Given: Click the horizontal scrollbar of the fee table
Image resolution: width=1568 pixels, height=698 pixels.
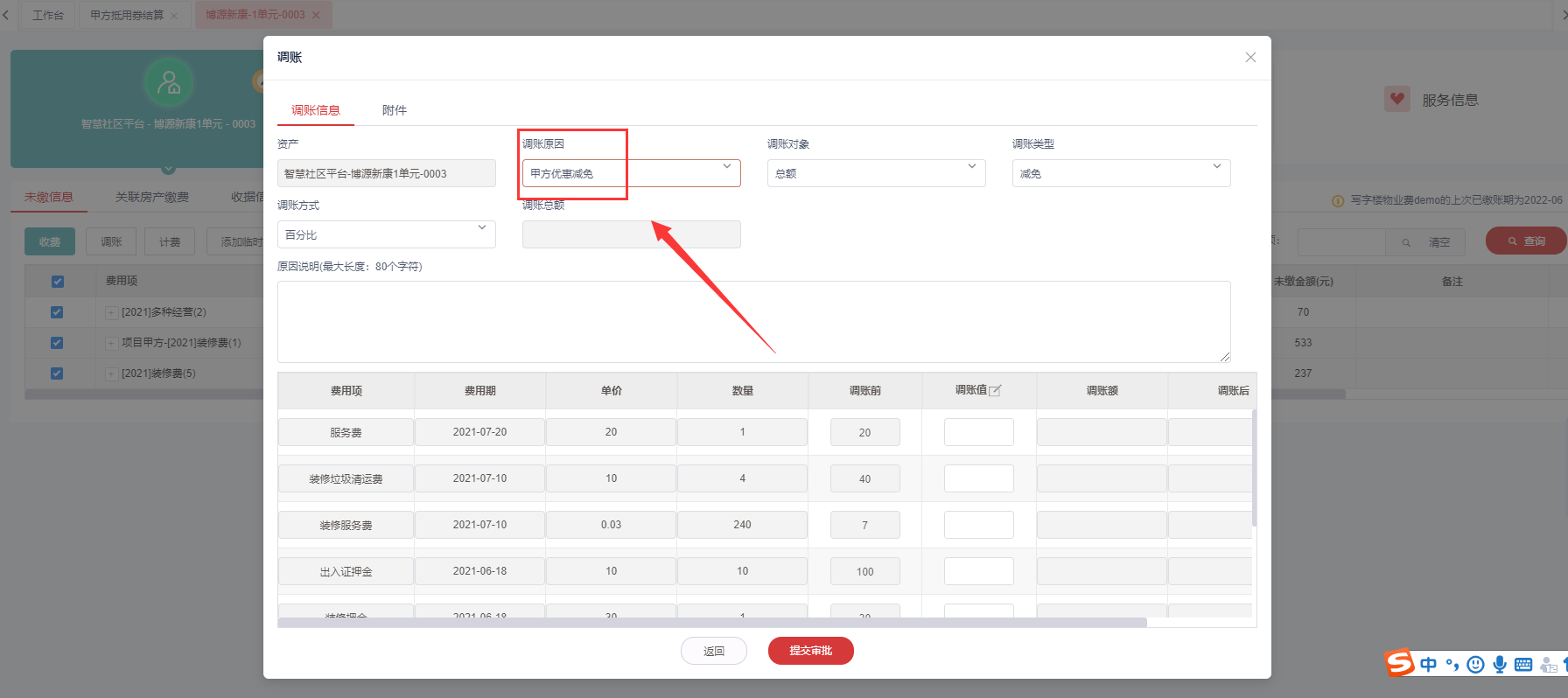Looking at the screenshot, I should pyautogui.click(x=712, y=623).
